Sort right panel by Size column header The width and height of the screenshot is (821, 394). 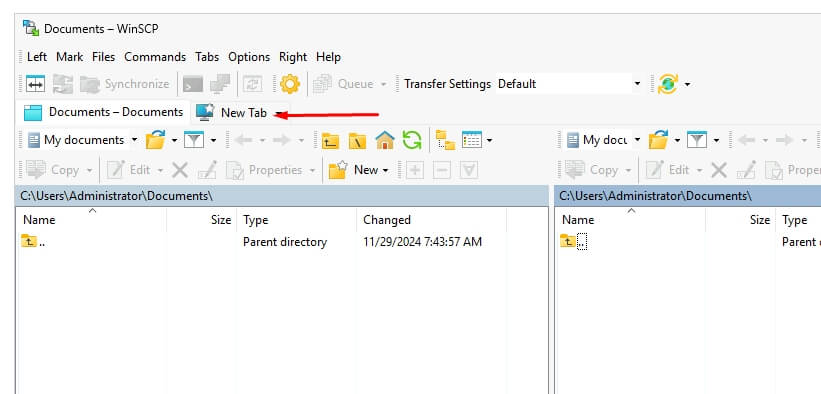click(740, 220)
